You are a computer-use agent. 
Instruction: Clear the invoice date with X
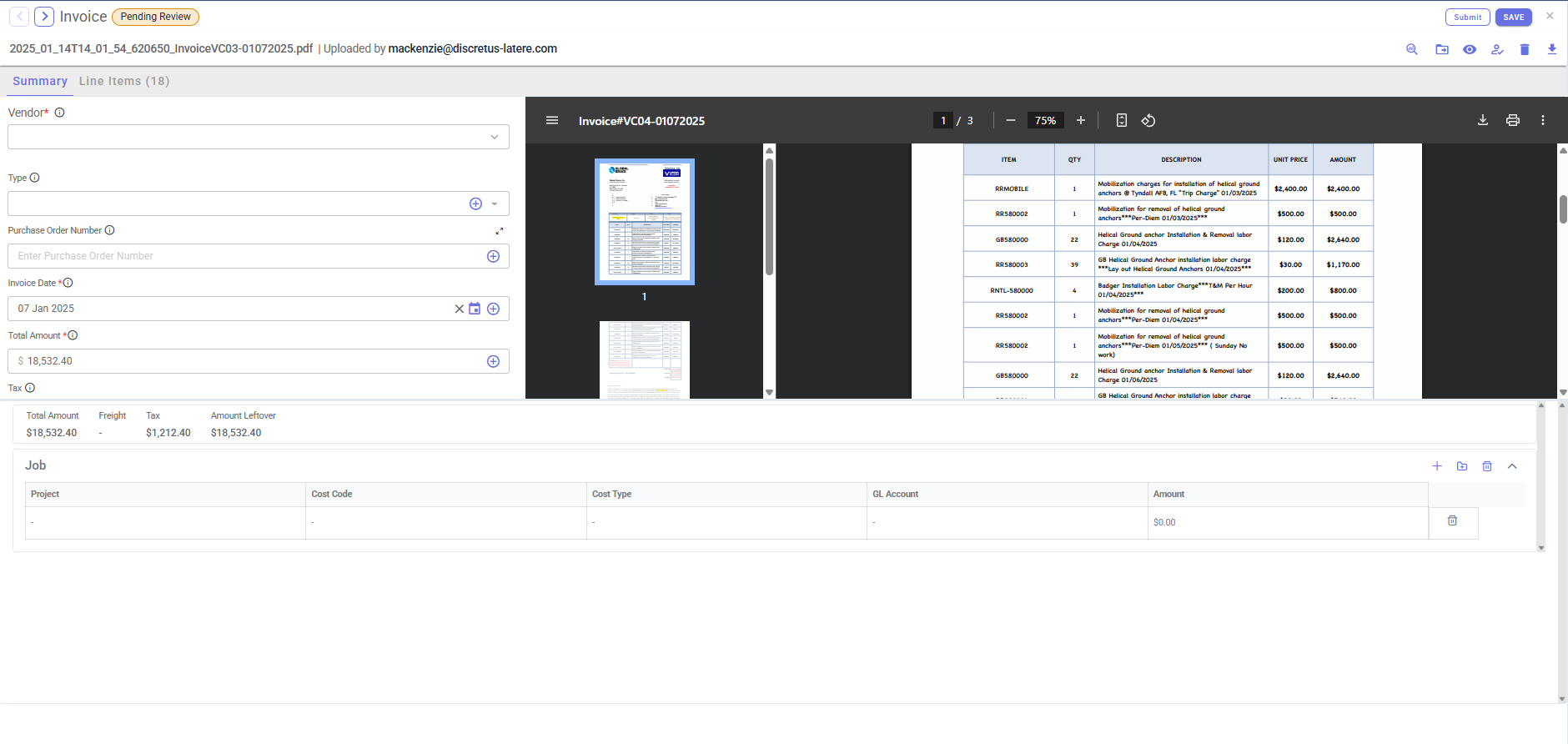point(459,309)
